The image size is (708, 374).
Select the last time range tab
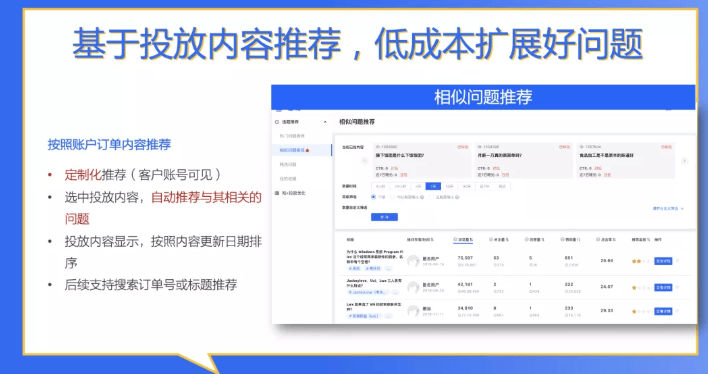coord(502,186)
